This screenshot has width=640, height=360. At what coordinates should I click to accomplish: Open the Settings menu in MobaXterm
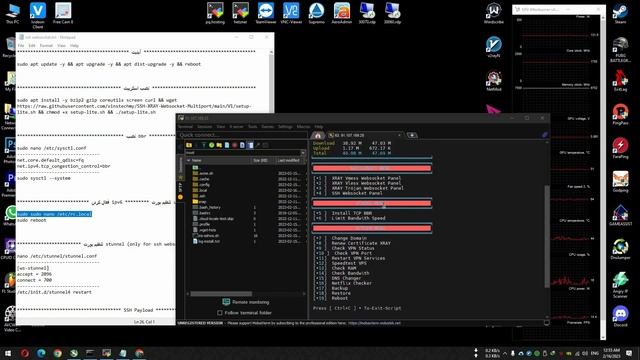click(x=285, y=127)
